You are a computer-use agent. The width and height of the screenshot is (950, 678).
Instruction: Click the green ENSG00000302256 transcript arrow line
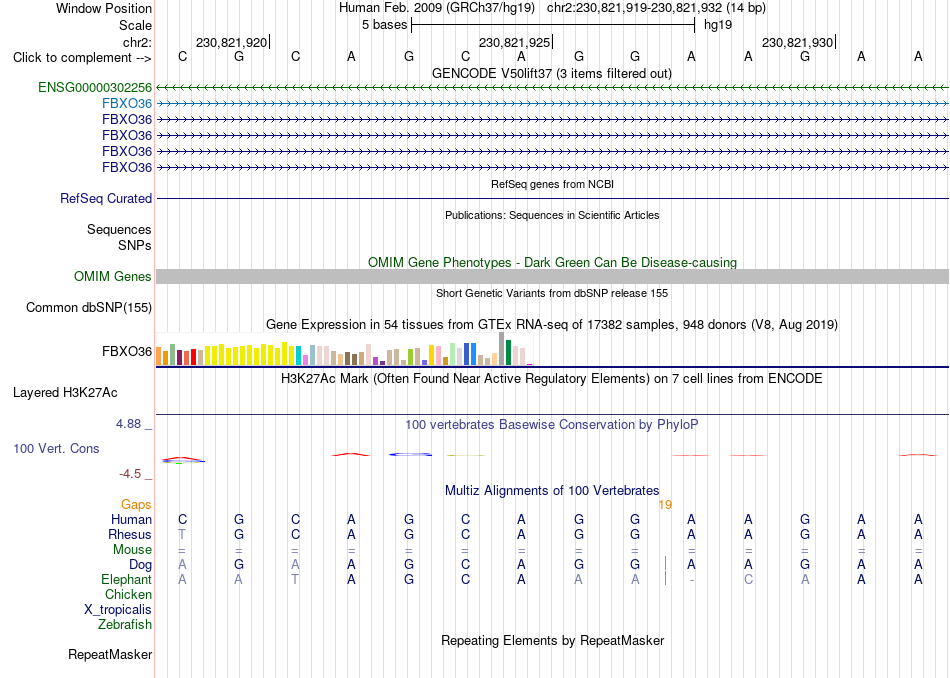552,88
